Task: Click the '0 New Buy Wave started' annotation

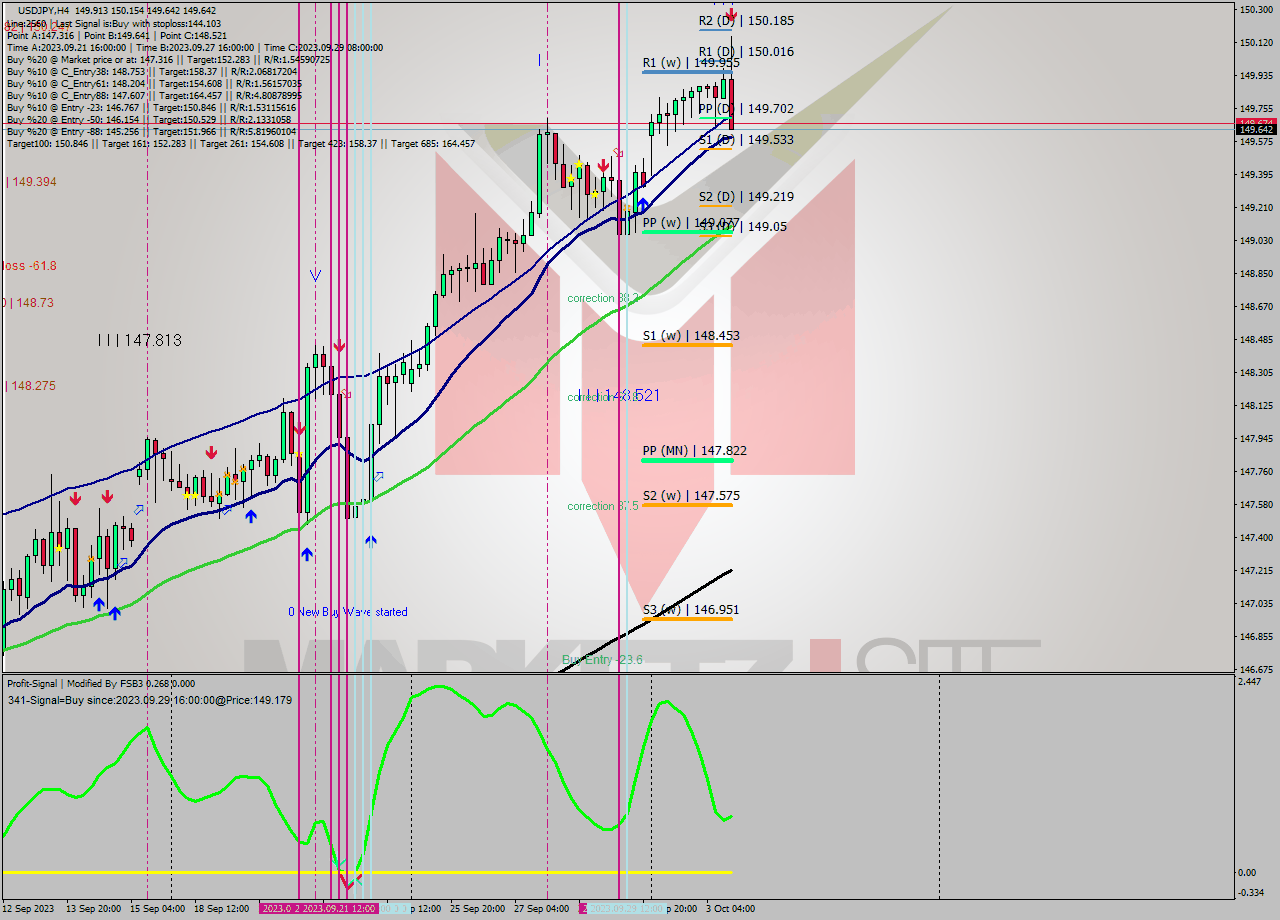Action: (348, 612)
